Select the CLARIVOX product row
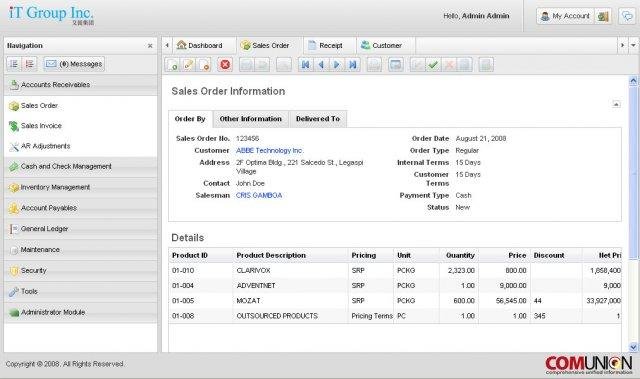 [395, 270]
